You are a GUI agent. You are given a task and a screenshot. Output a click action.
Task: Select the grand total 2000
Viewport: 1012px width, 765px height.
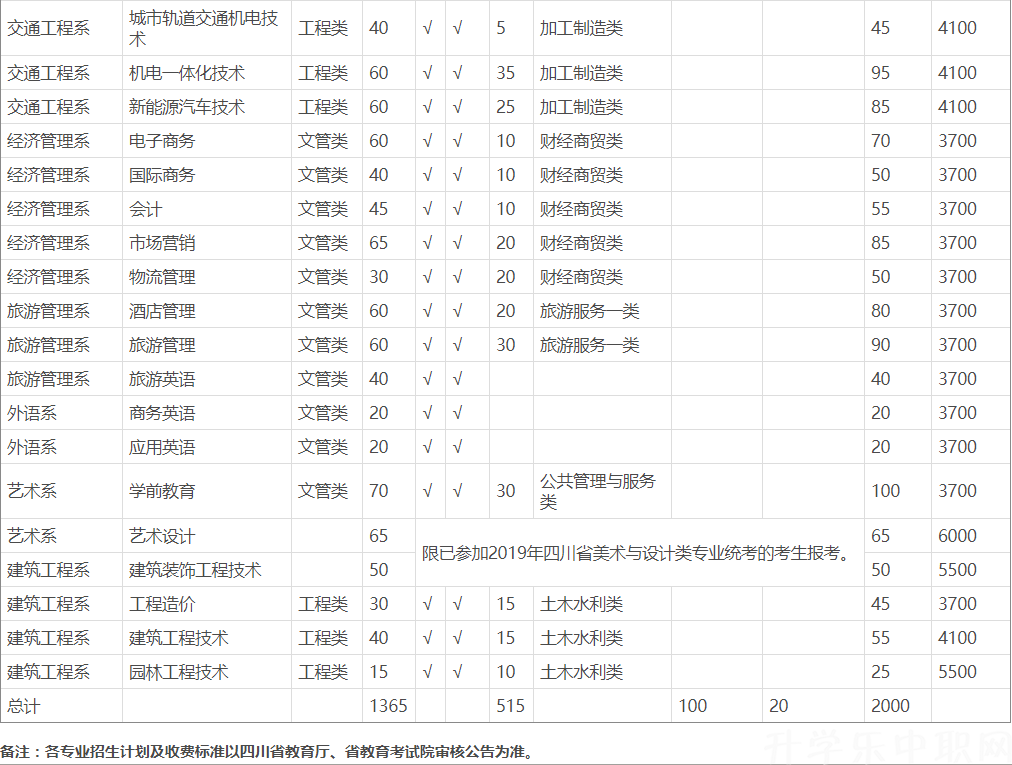[x=890, y=706]
